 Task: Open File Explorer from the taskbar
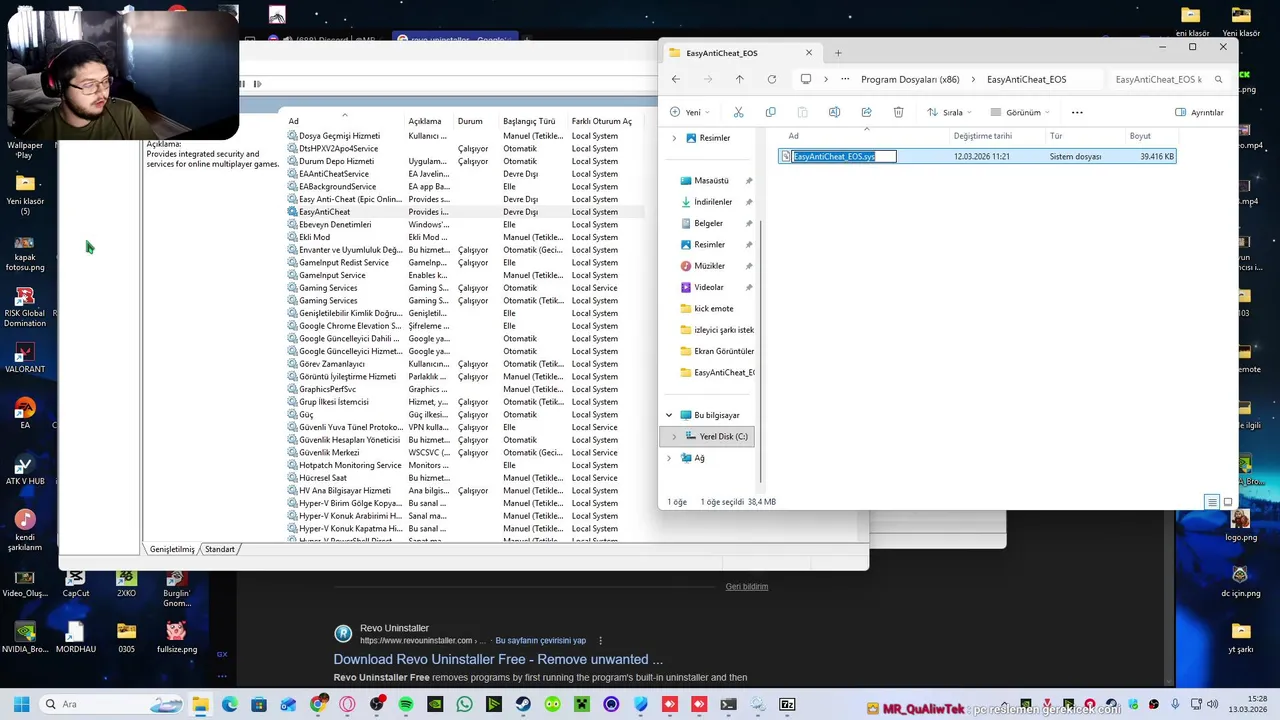click(x=201, y=704)
